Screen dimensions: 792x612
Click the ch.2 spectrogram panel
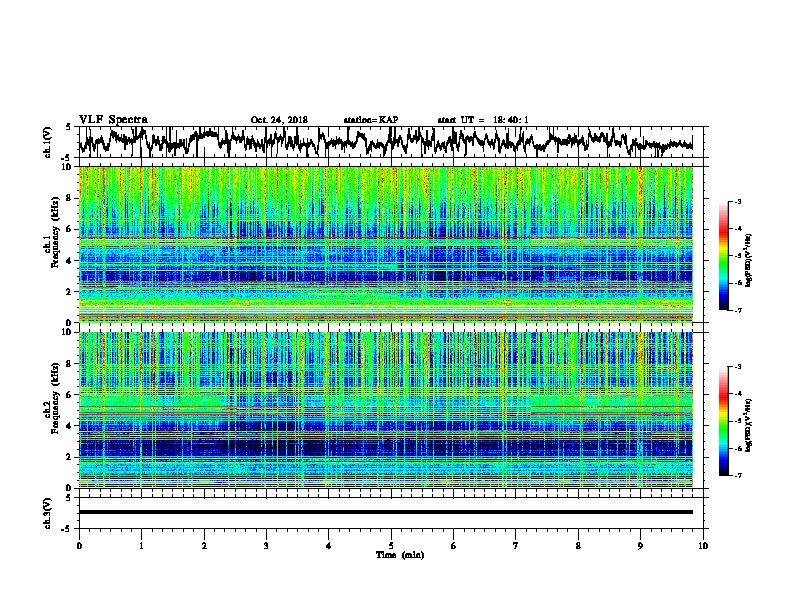[386, 410]
